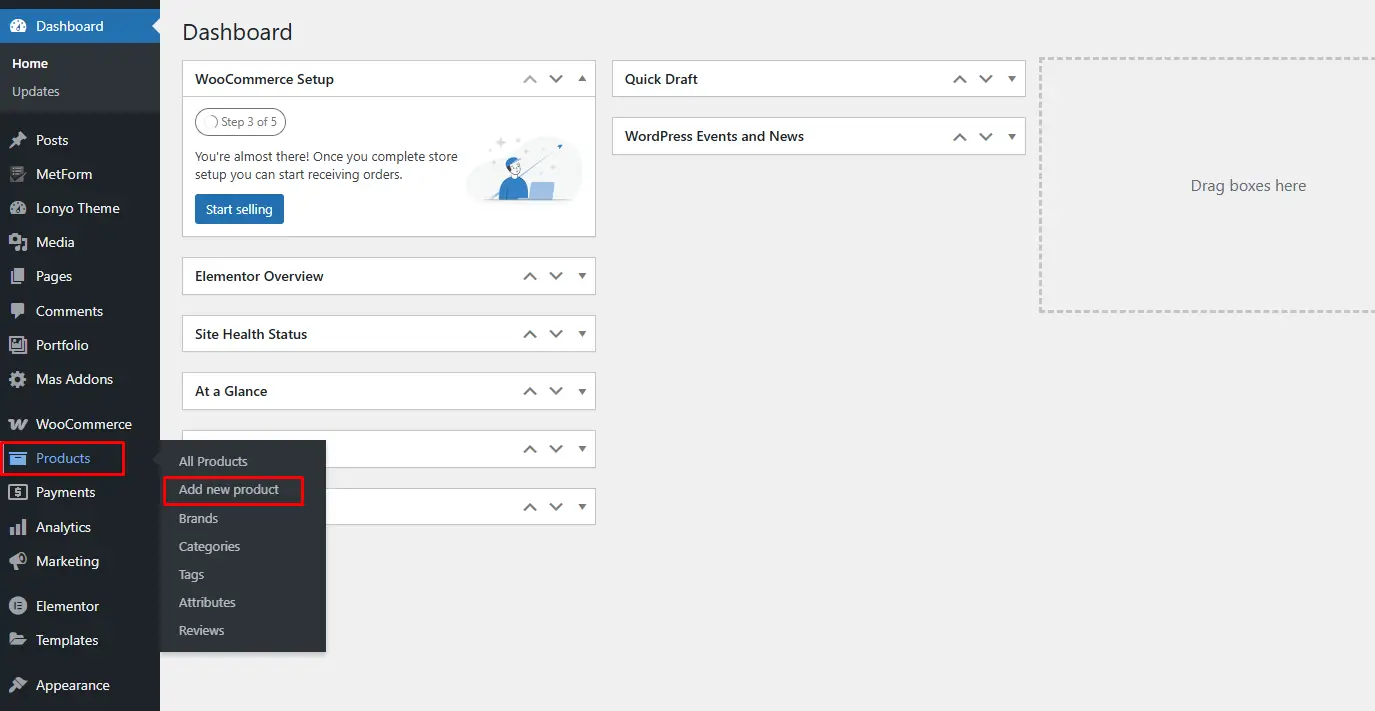Click the Dashboard page heading
The image size is (1375, 711).
tap(237, 32)
